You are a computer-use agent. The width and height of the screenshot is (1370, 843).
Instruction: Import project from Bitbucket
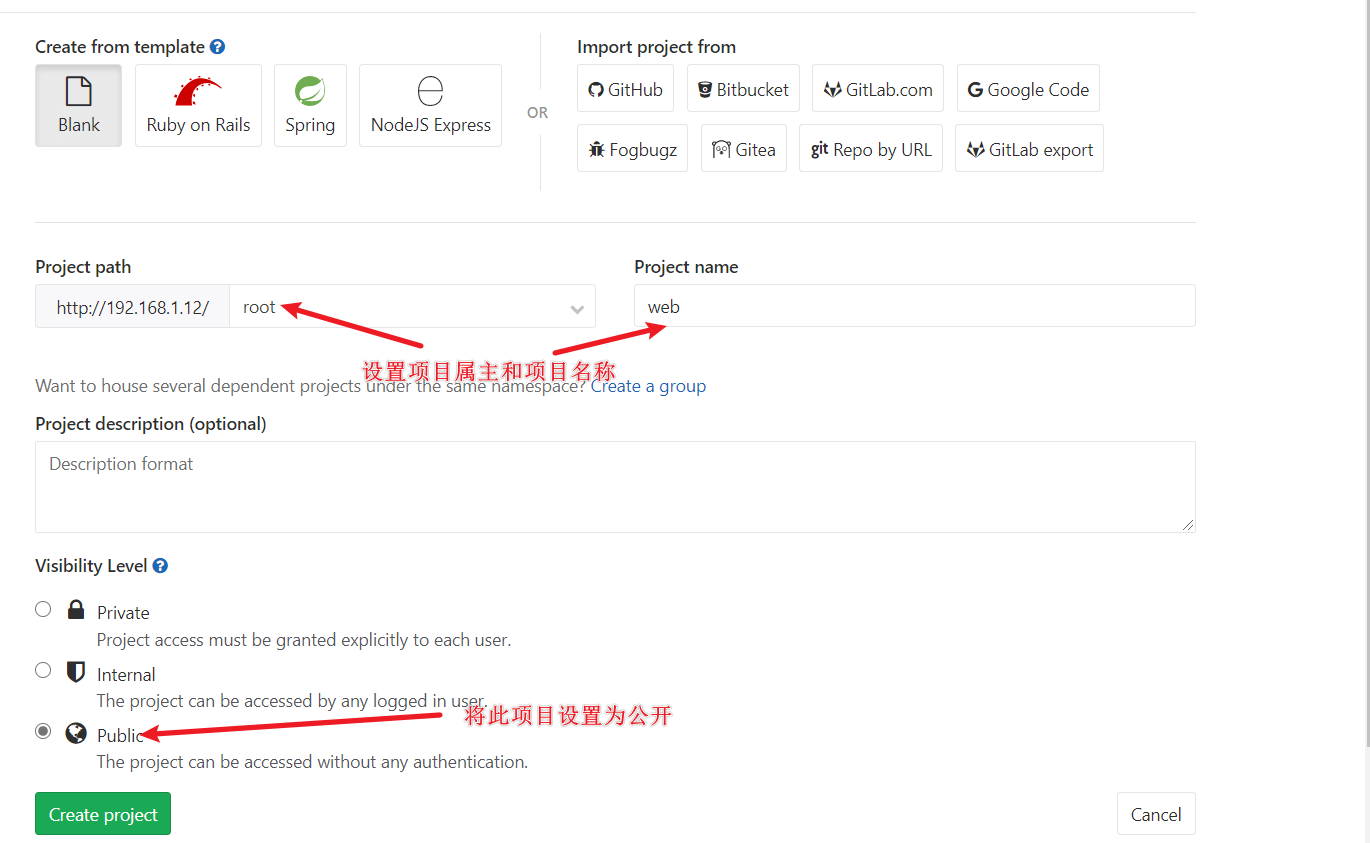click(743, 89)
